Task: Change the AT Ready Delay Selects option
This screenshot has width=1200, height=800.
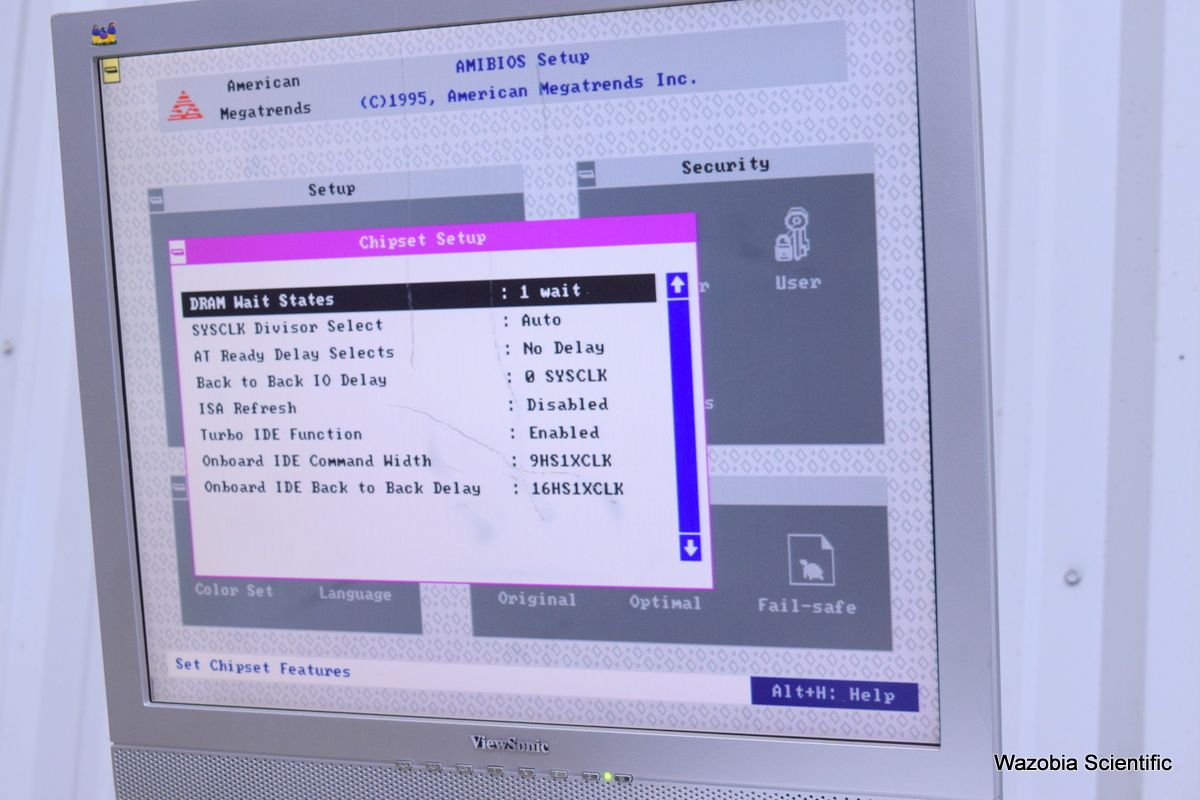Action: (563, 348)
